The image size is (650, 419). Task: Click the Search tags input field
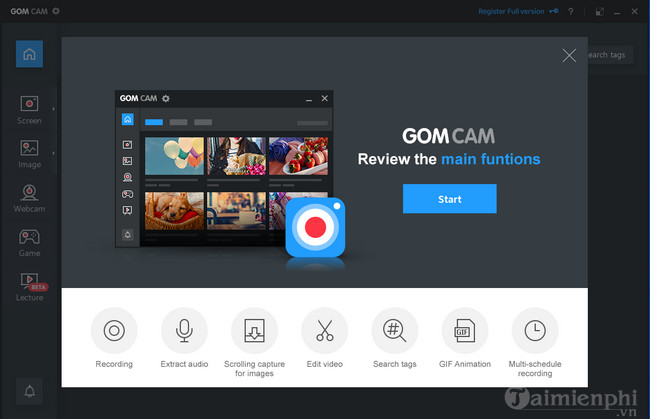pyautogui.click(x=610, y=55)
